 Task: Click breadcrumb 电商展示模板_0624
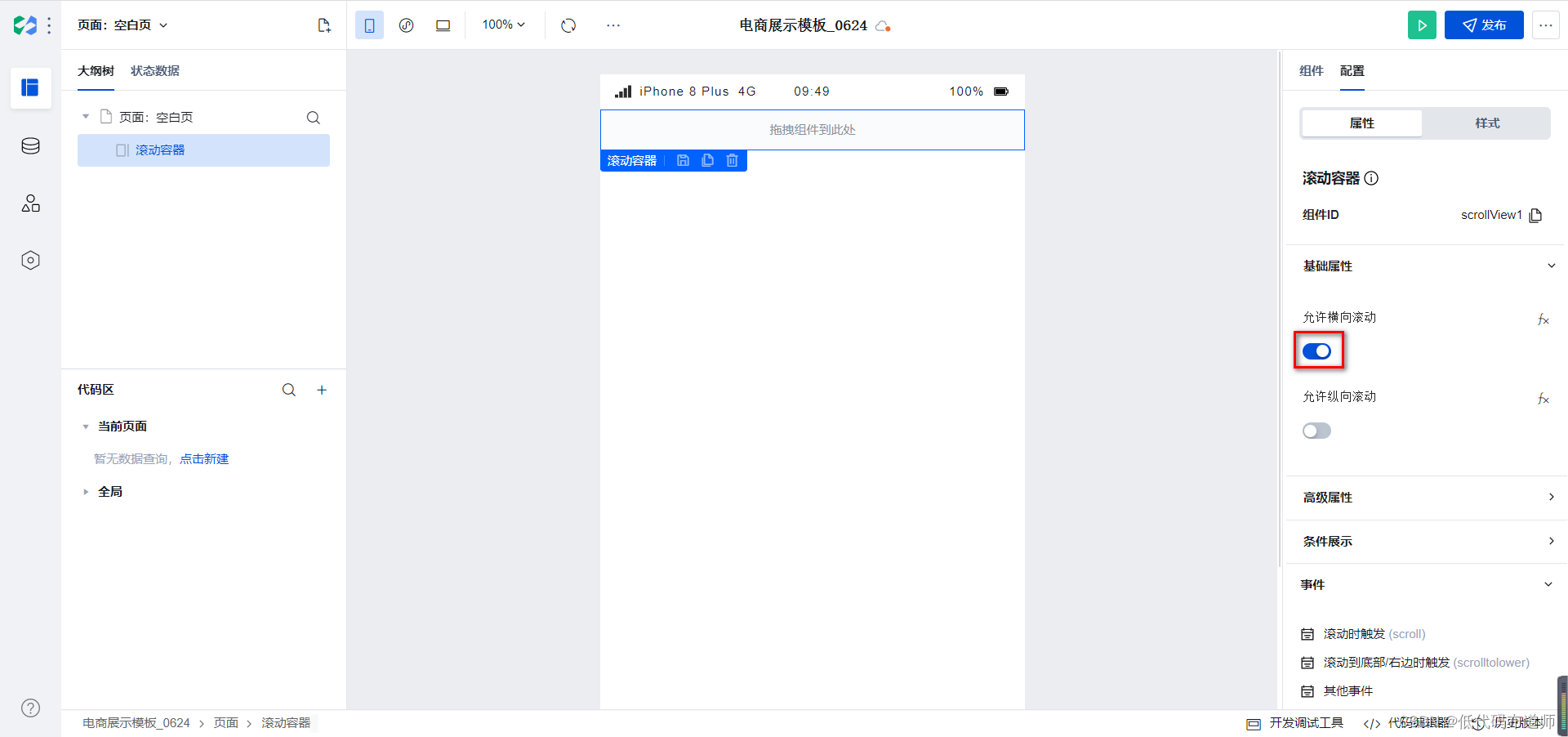(x=136, y=723)
